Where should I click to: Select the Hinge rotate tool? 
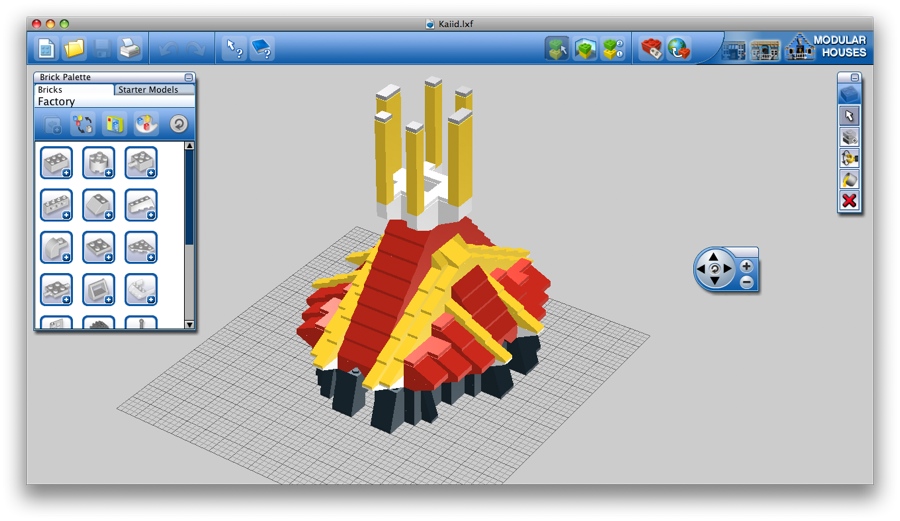pyautogui.click(x=849, y=158)
